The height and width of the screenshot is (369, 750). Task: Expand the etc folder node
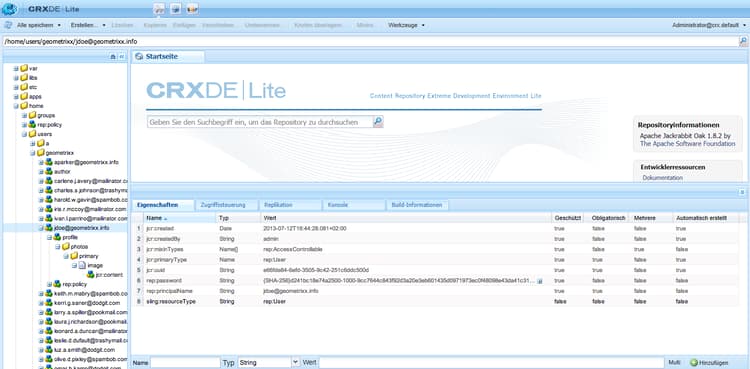[x=16, y=87]
